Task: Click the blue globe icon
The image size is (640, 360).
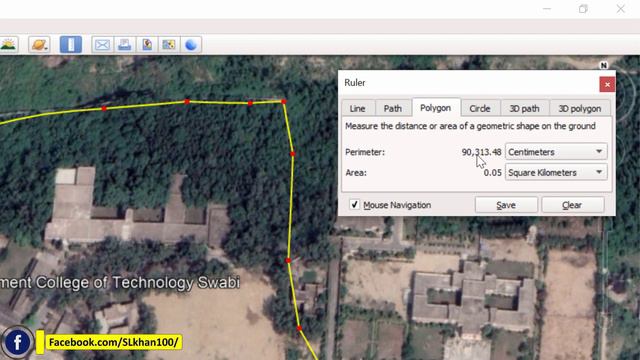Action: pyautogui.click(x=191, y=44)
